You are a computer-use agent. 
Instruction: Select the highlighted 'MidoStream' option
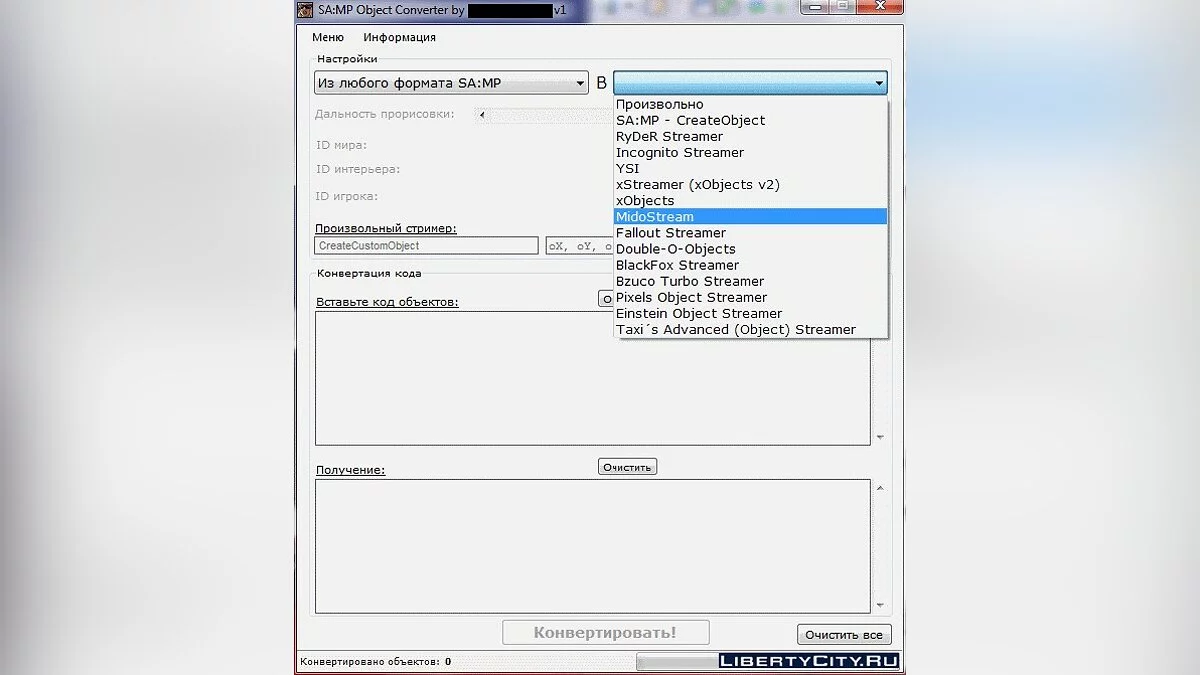(655, 217)
